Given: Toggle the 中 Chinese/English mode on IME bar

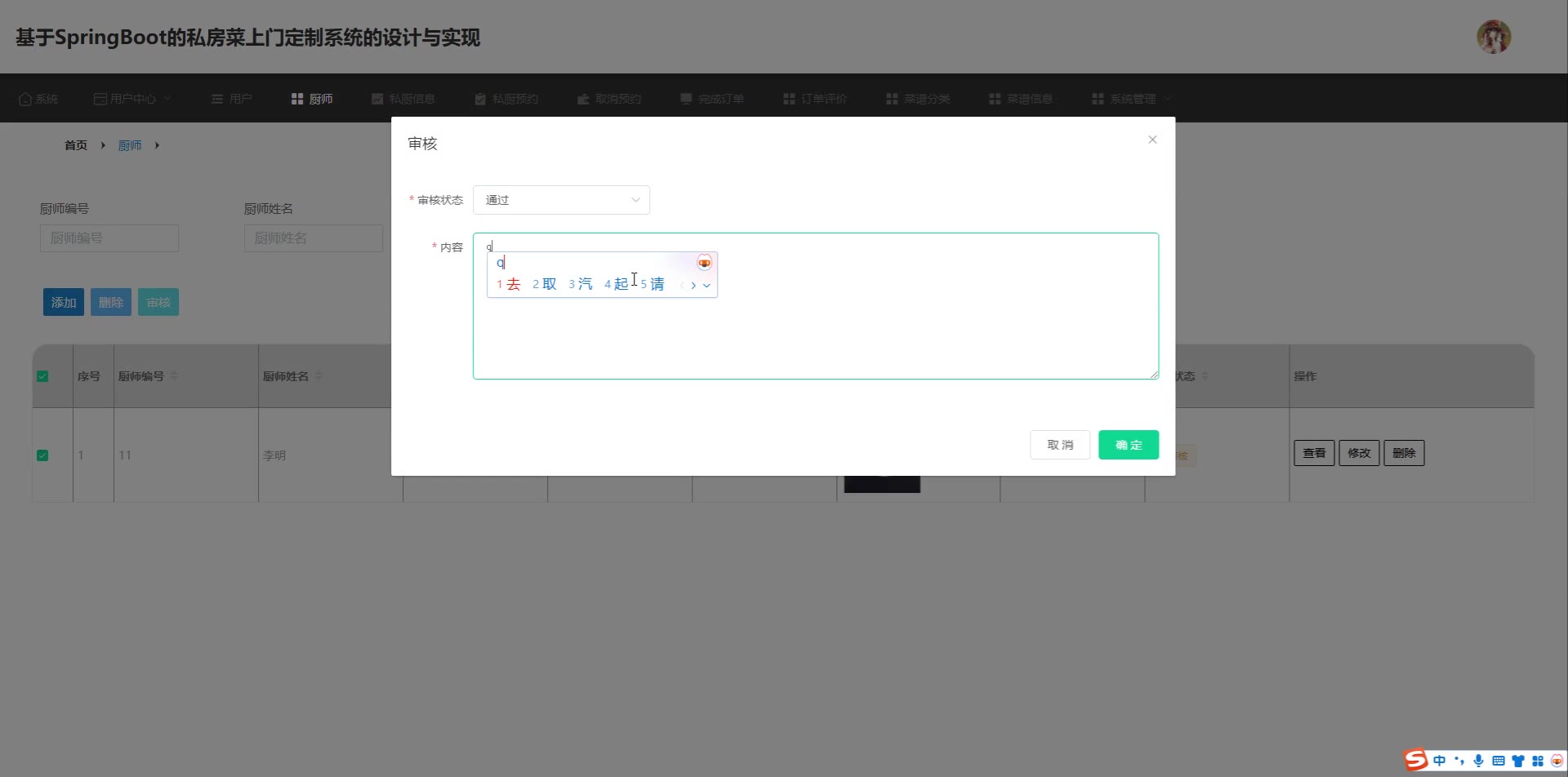Looking at the screenshot, I should point(1439,761).
